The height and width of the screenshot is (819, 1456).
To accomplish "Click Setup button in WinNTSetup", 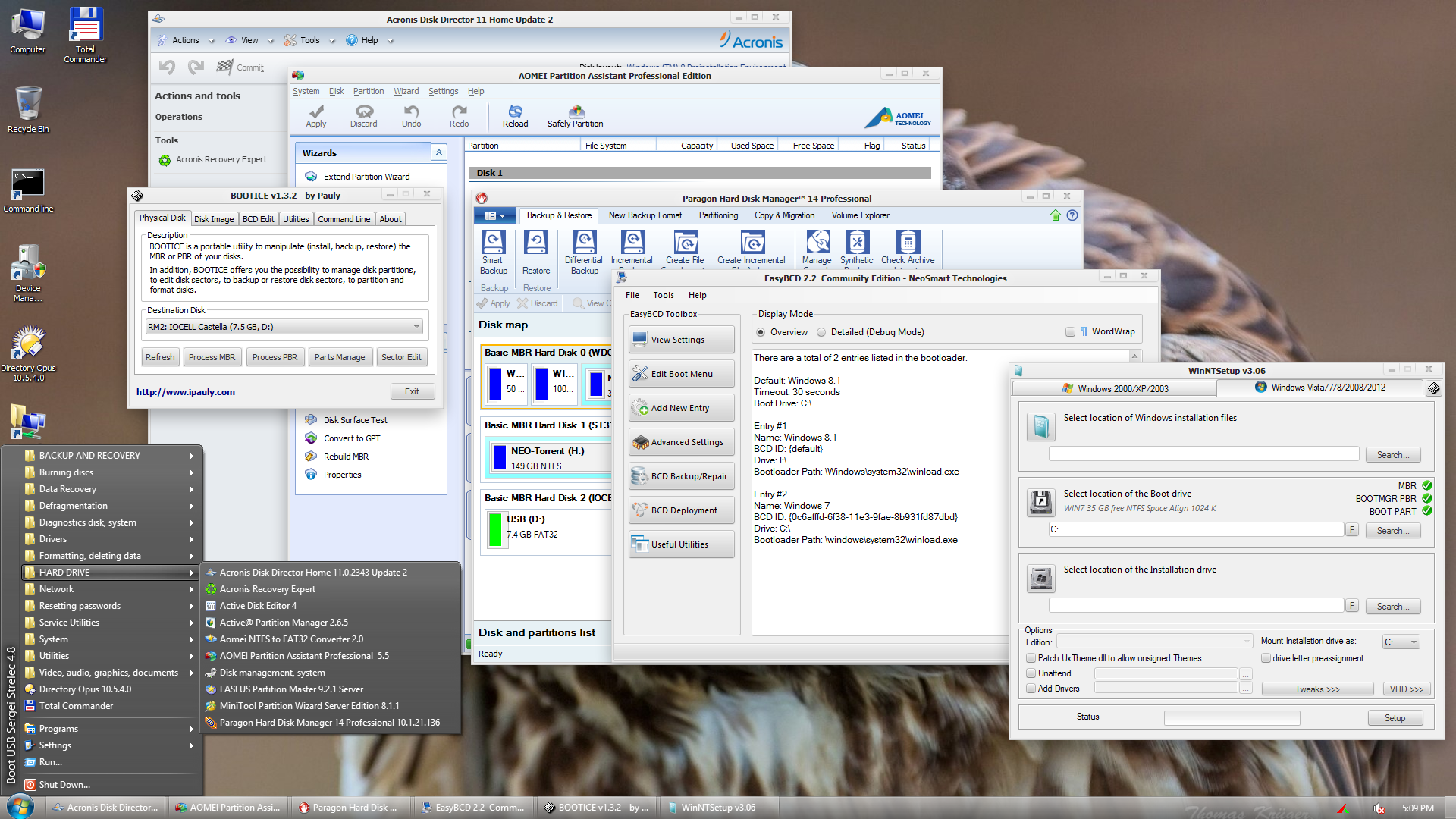I will coord(1395,718).
